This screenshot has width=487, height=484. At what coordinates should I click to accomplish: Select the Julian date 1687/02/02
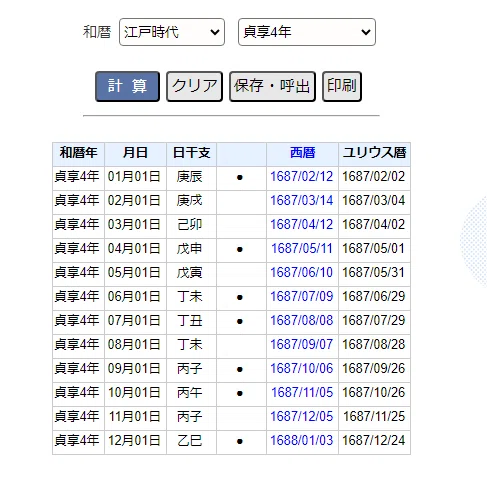(x=374, y=177)
